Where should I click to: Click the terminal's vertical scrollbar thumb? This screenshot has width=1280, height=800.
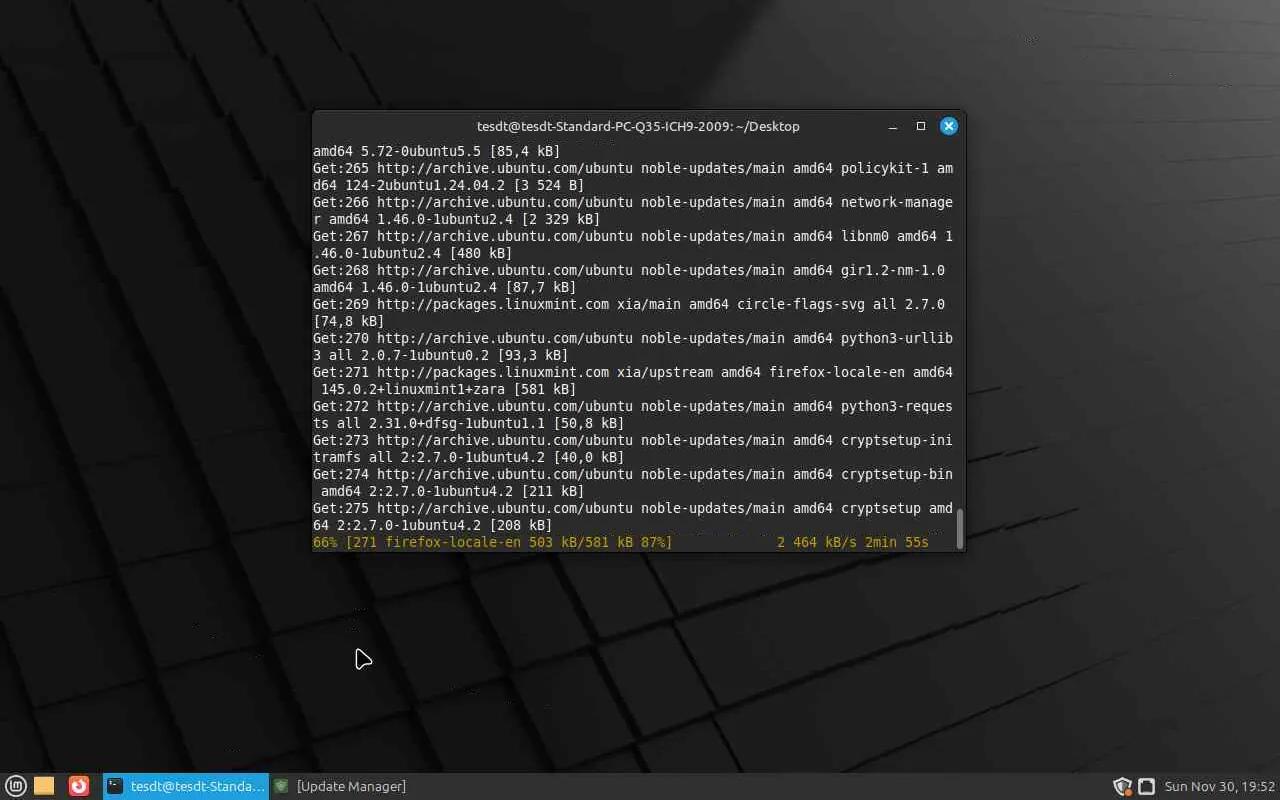click(x=960, y=528)
